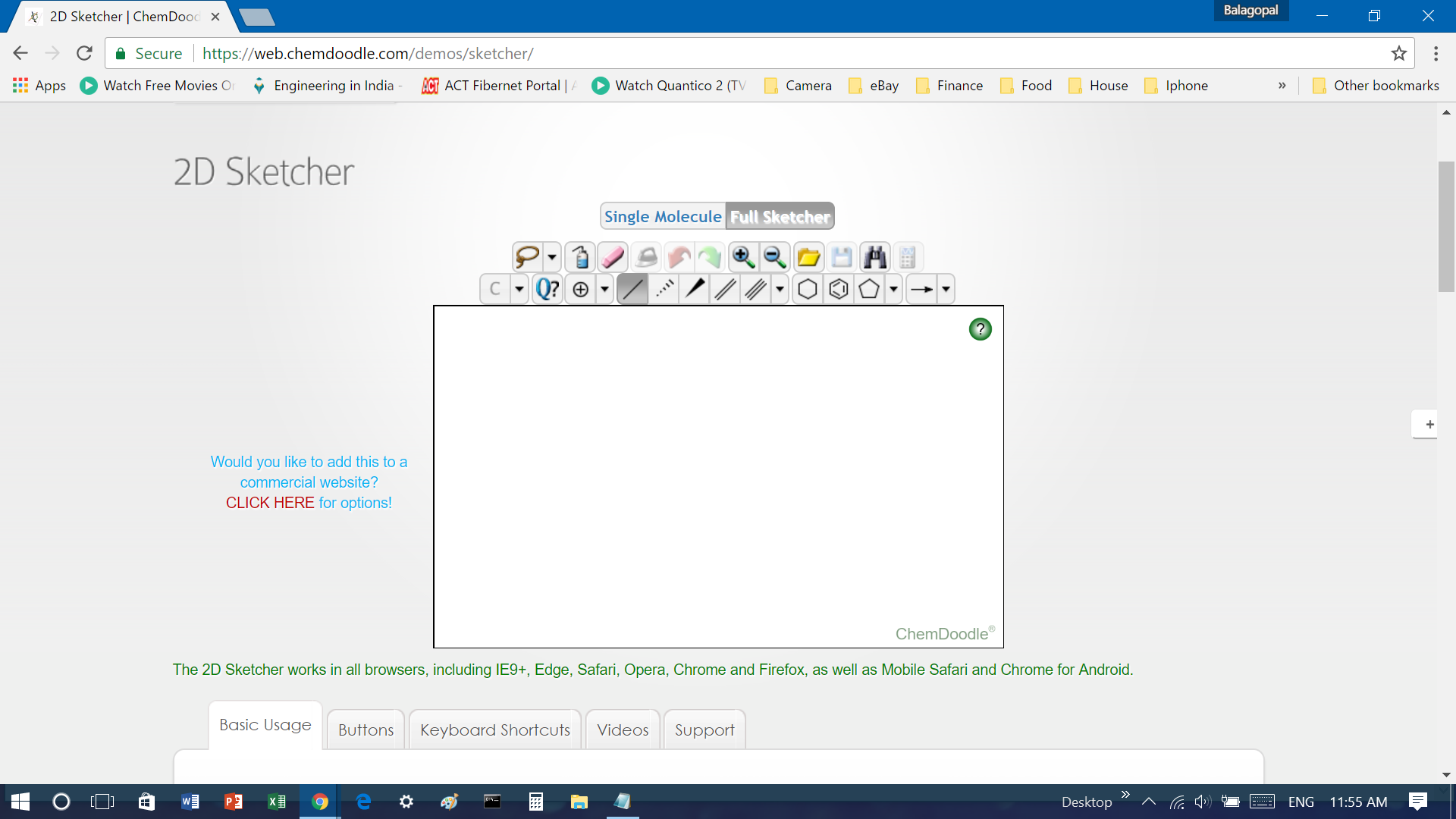
Task: Select the zoom out tool
Action: pos(775,257)
